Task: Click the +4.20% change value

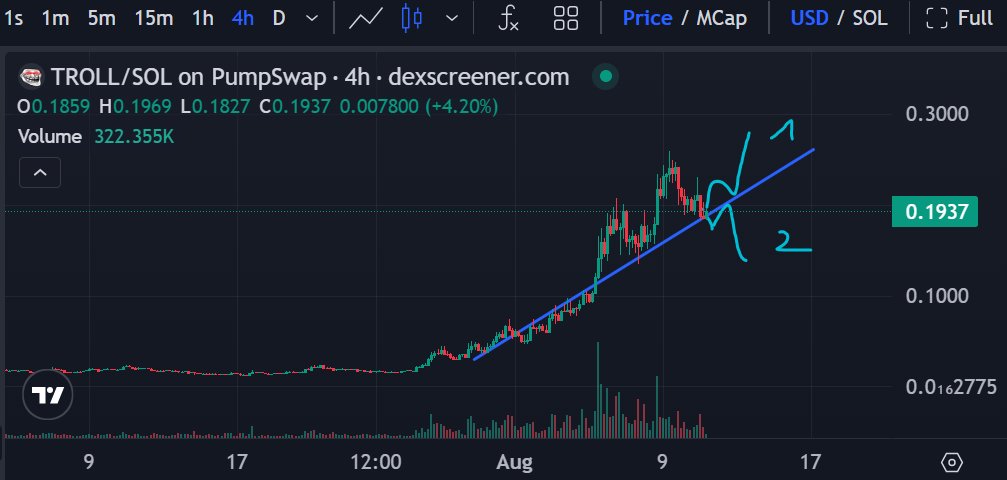Action: pos(461,107)
